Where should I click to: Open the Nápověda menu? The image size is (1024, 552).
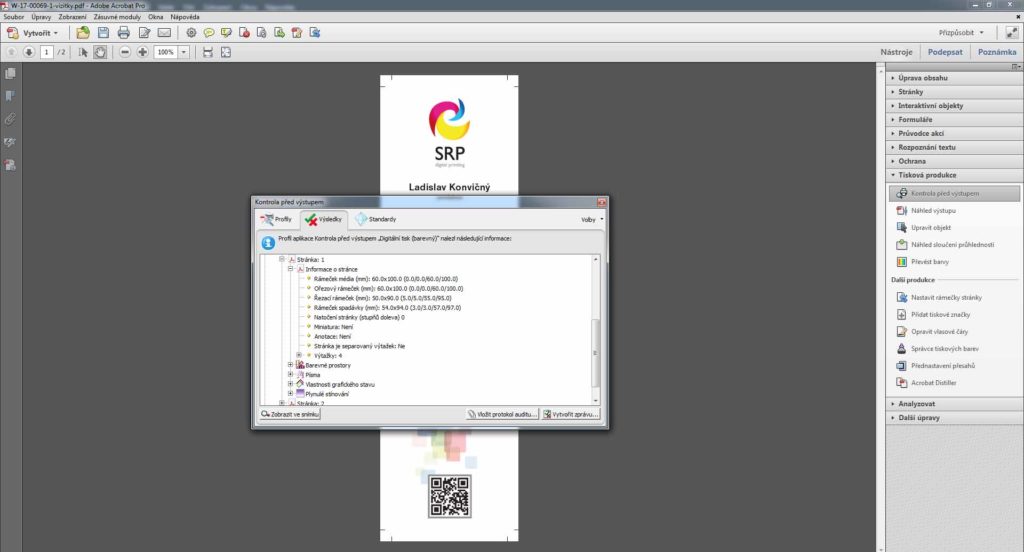185,17
